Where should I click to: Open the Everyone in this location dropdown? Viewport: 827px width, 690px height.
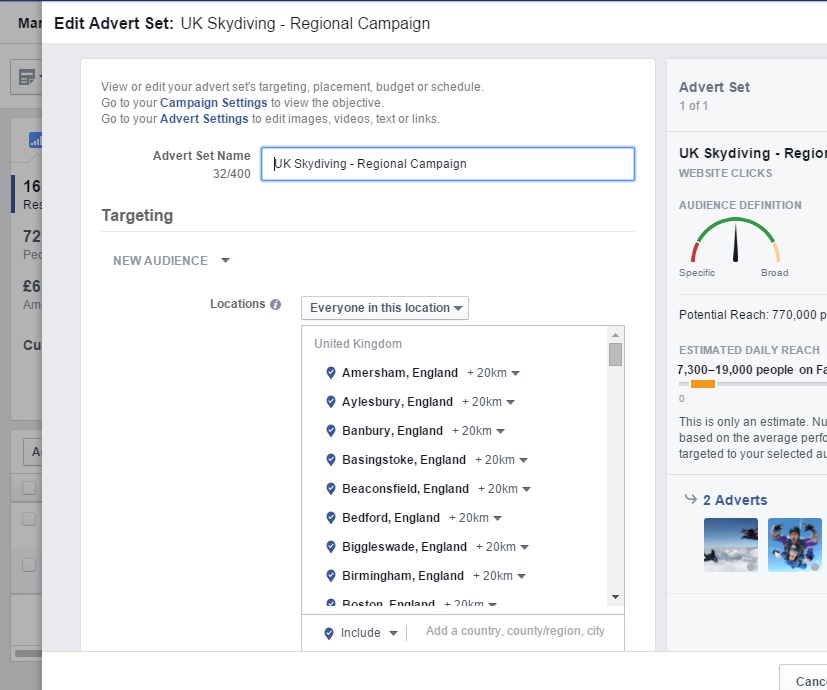(384, 307)
